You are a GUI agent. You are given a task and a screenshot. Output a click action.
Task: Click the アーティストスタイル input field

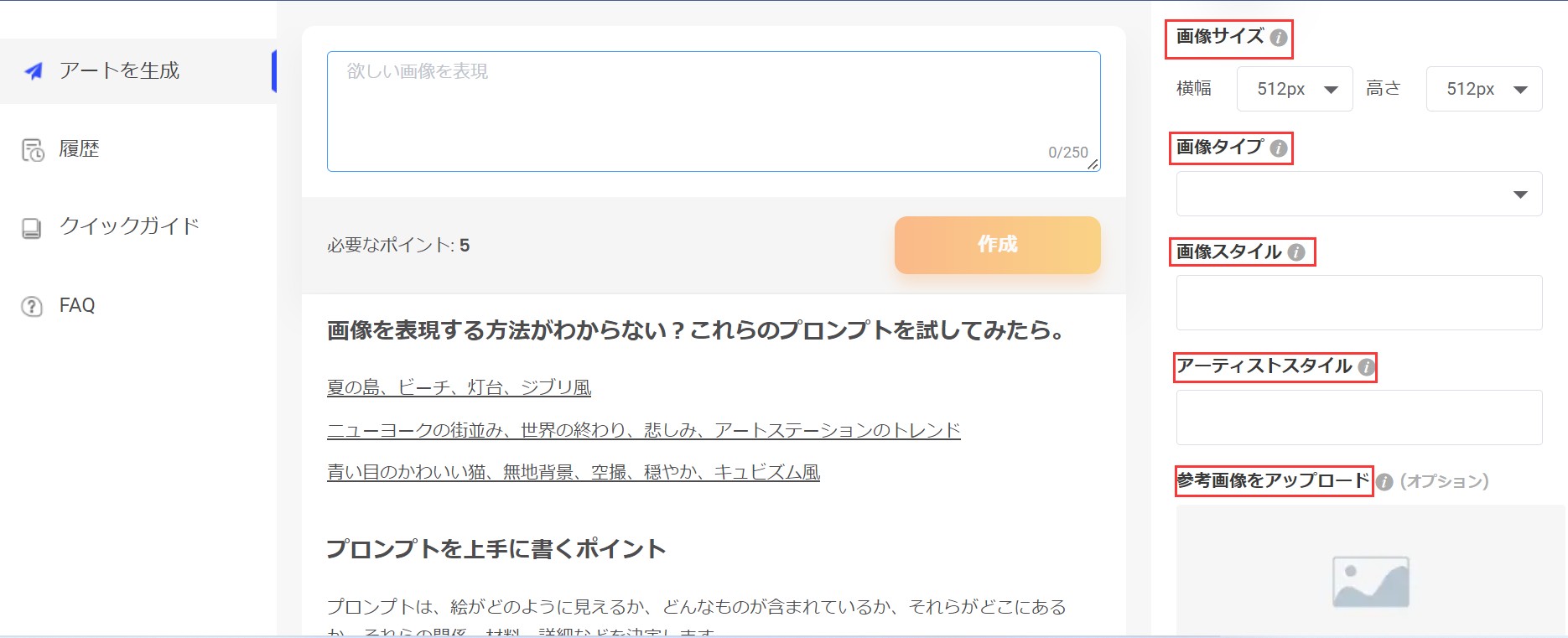1359,418
